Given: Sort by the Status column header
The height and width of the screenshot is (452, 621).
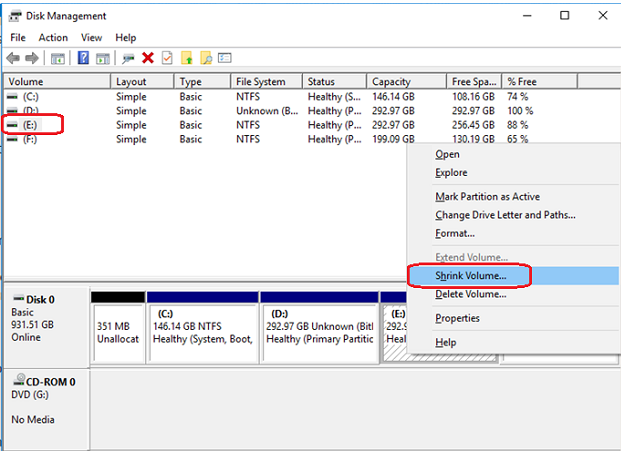Looking at the screenshot, I should coord(335,82).
